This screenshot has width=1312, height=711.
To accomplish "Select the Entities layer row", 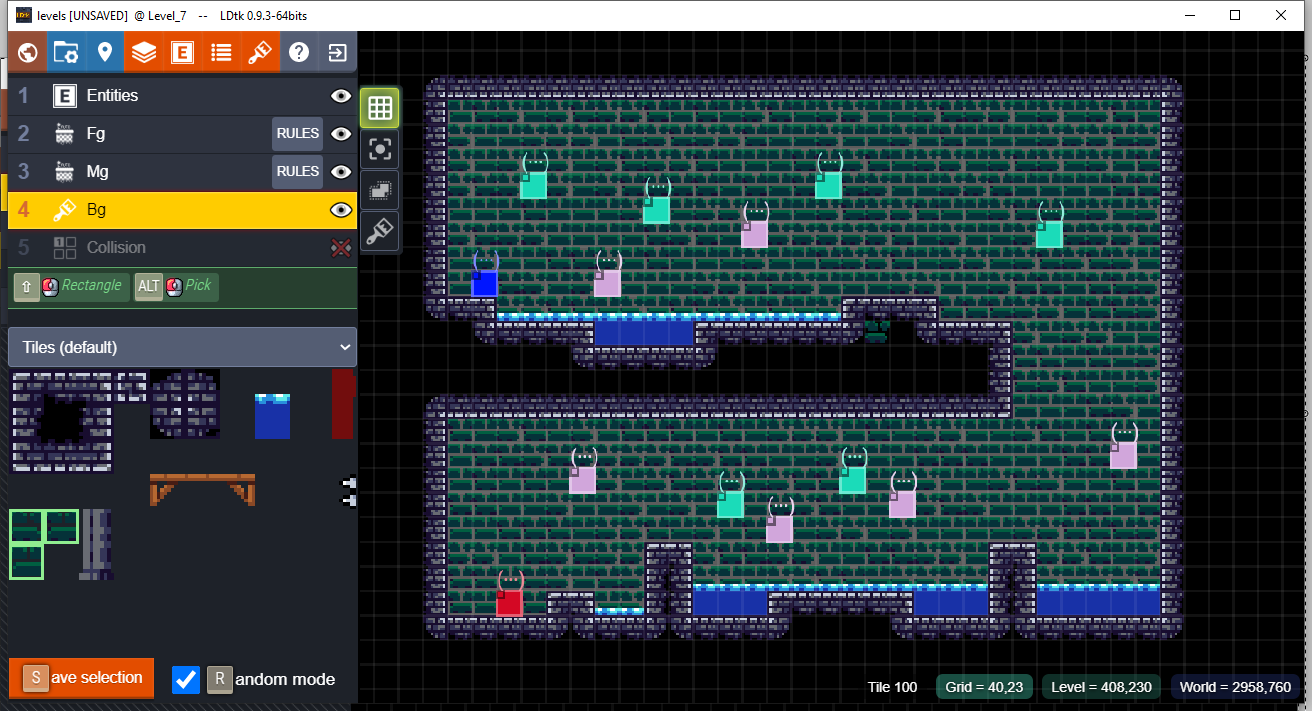I will tap(182, 96).
